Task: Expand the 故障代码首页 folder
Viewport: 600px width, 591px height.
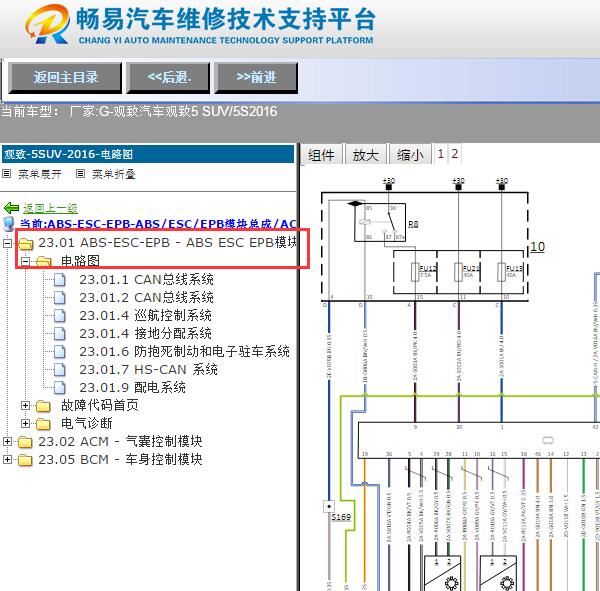Action: (x=26, y=405)
